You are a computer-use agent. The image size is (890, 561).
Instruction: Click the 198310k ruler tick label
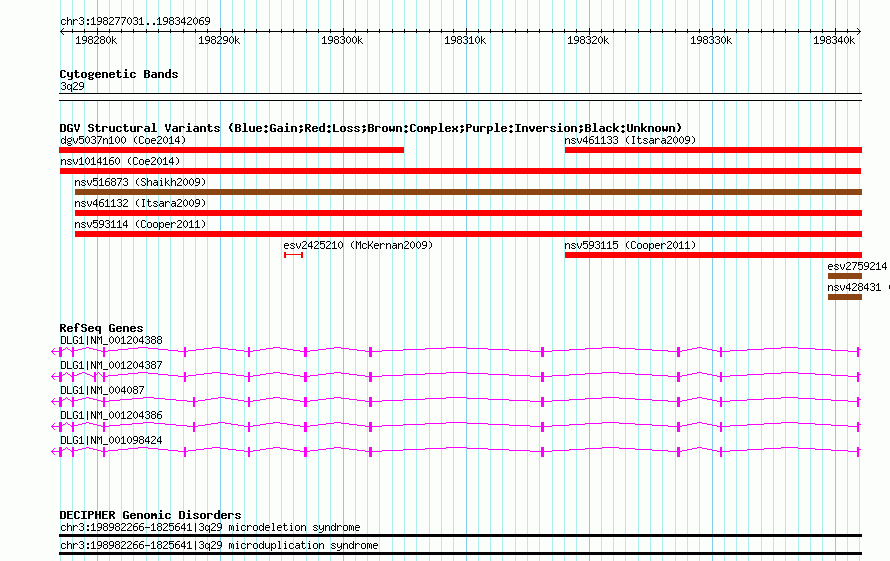point(465,40)
